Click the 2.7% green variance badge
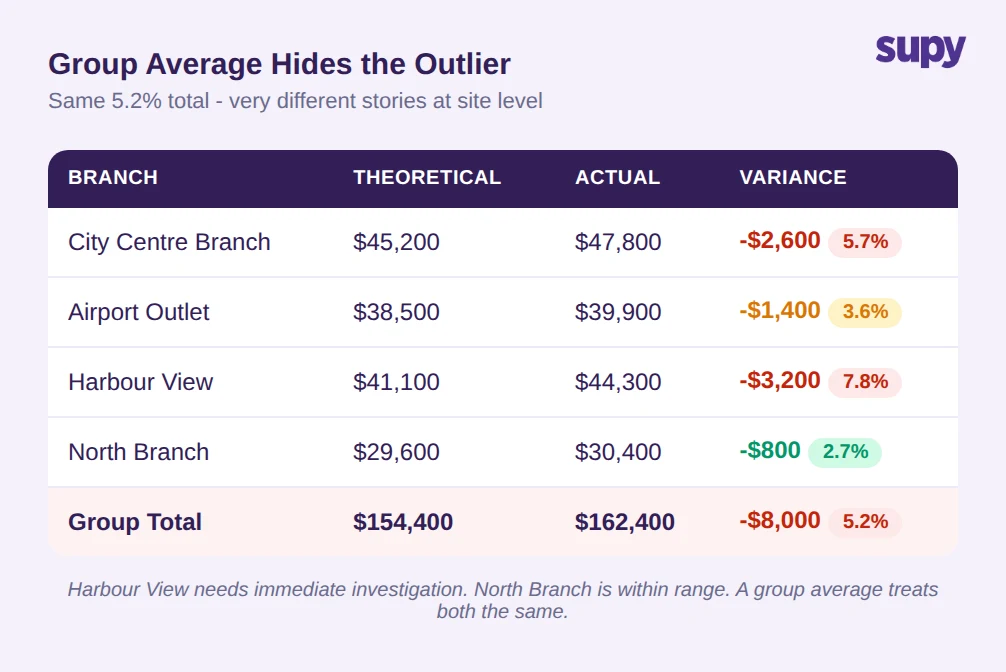The height and width of the screenshot is (672, 1006). click(845, 452)
